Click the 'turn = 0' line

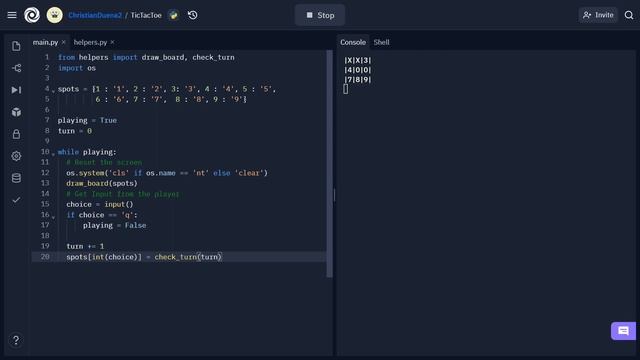tap(75, 131)
